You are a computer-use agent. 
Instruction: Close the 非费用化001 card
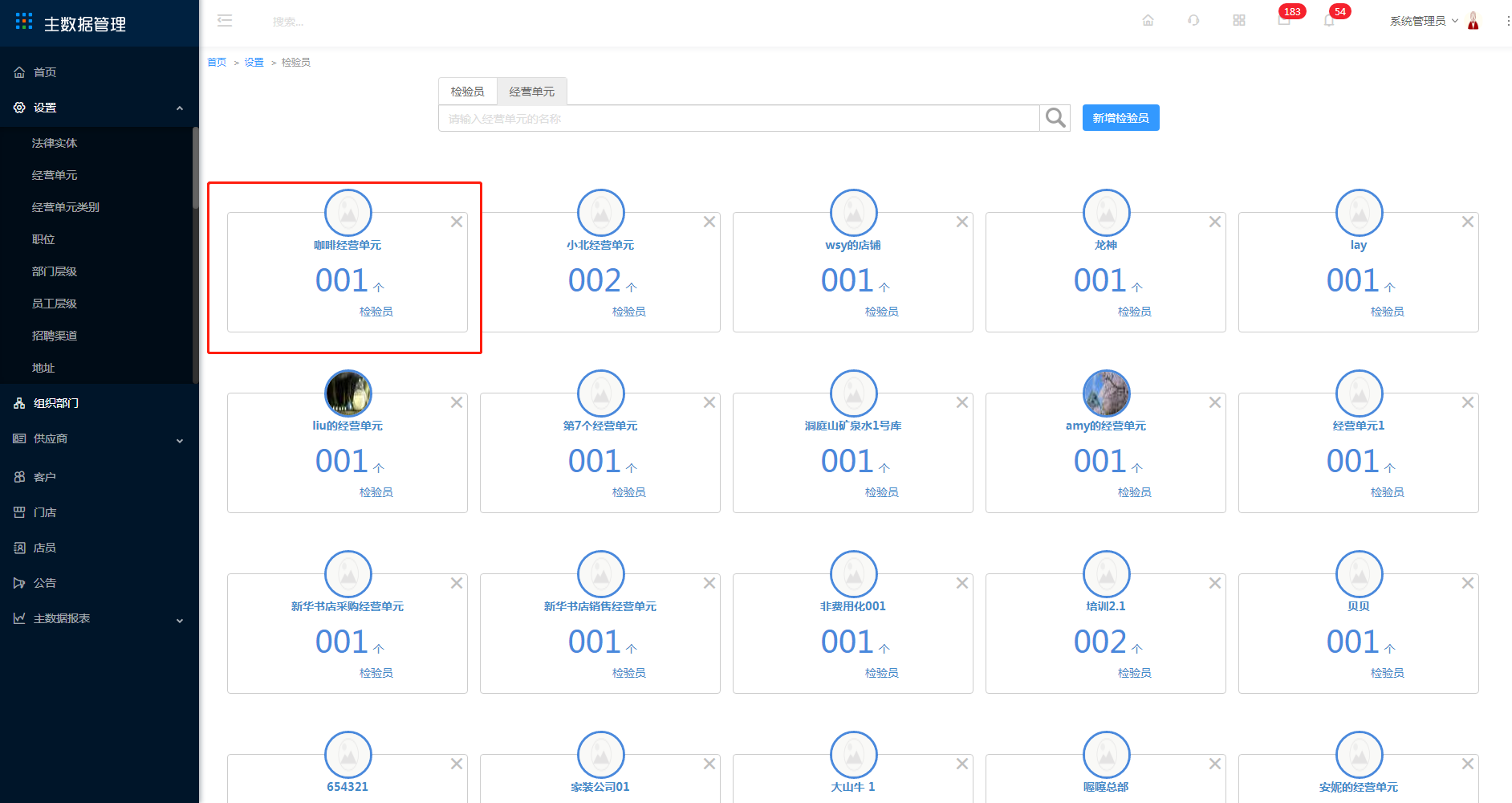pos(962,583)
